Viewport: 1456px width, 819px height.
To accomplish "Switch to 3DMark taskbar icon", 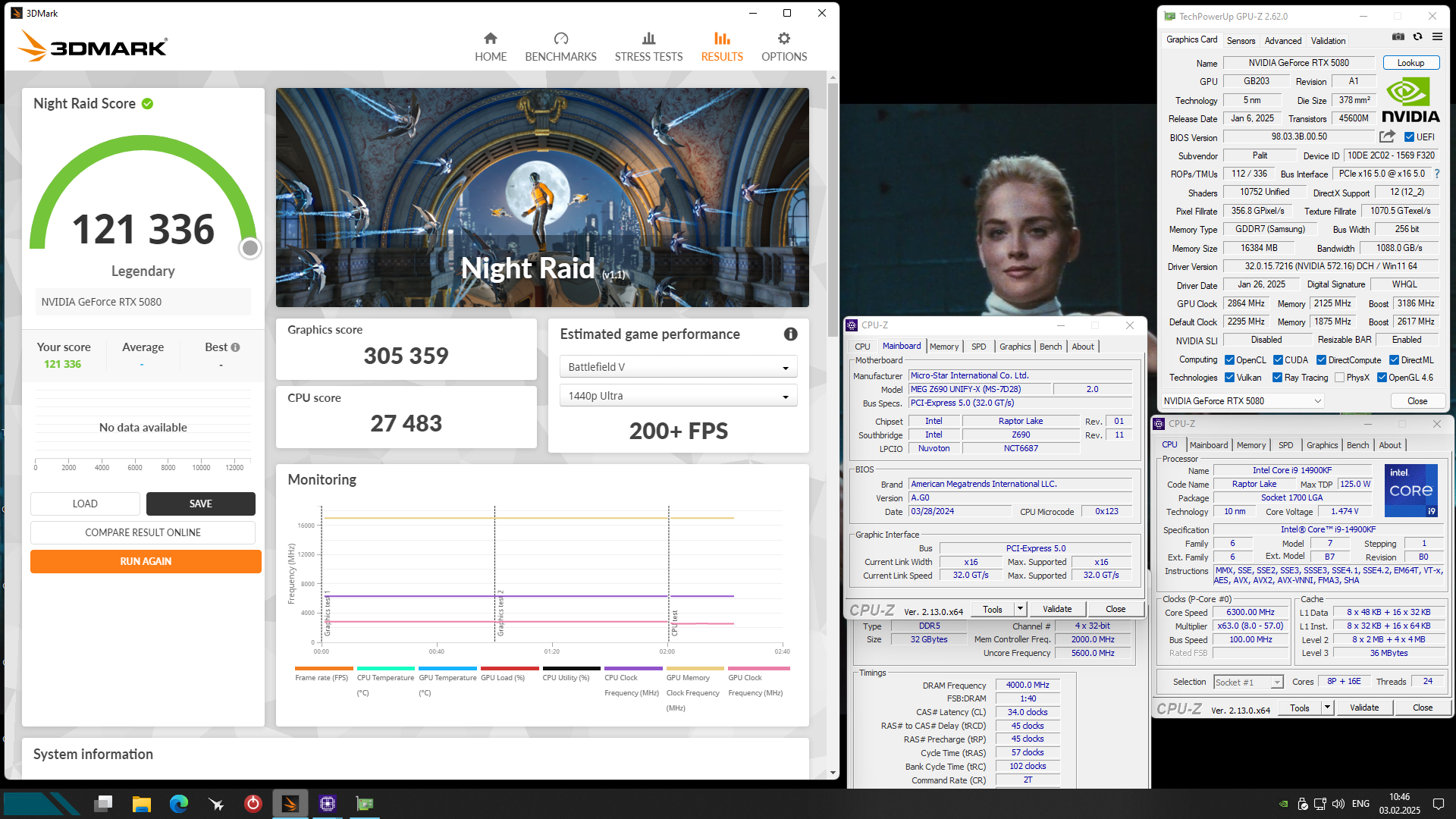I will [x=290, y=803].
